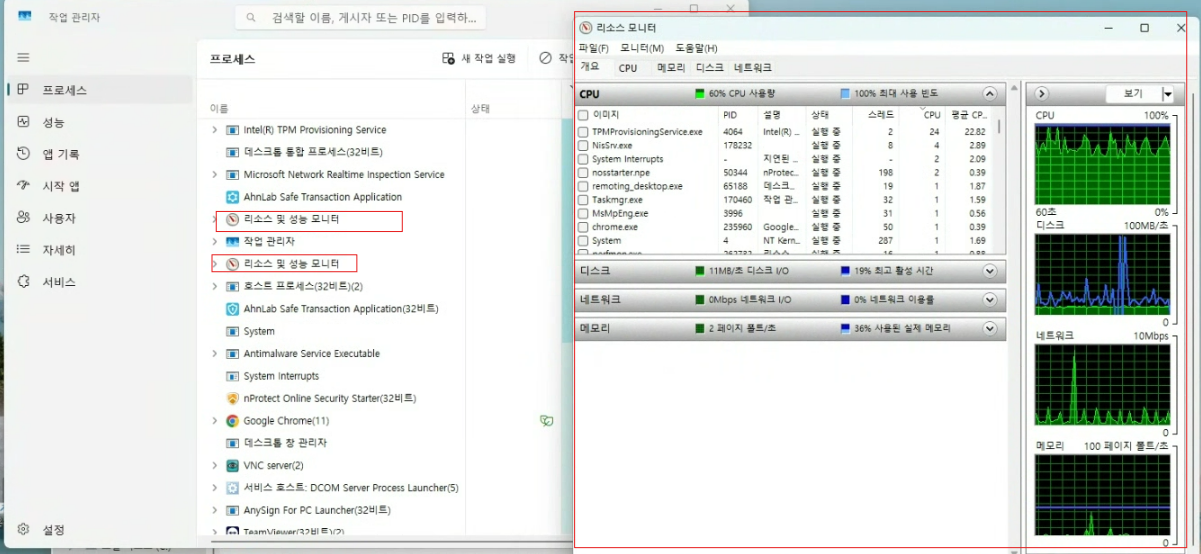Viewport: 1201px width, 554px height.
Task: Collapse the graph pane with the arrow button
Action: [1041, 93]
